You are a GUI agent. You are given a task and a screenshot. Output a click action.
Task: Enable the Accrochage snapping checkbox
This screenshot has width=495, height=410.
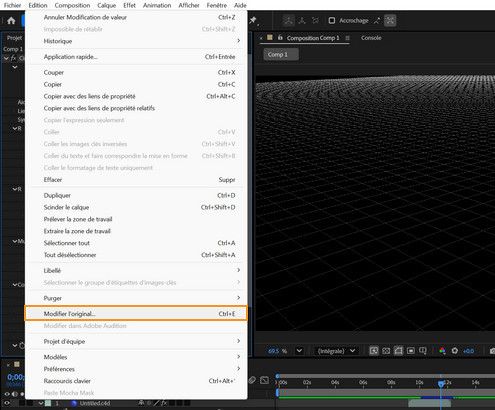[332, 21]
